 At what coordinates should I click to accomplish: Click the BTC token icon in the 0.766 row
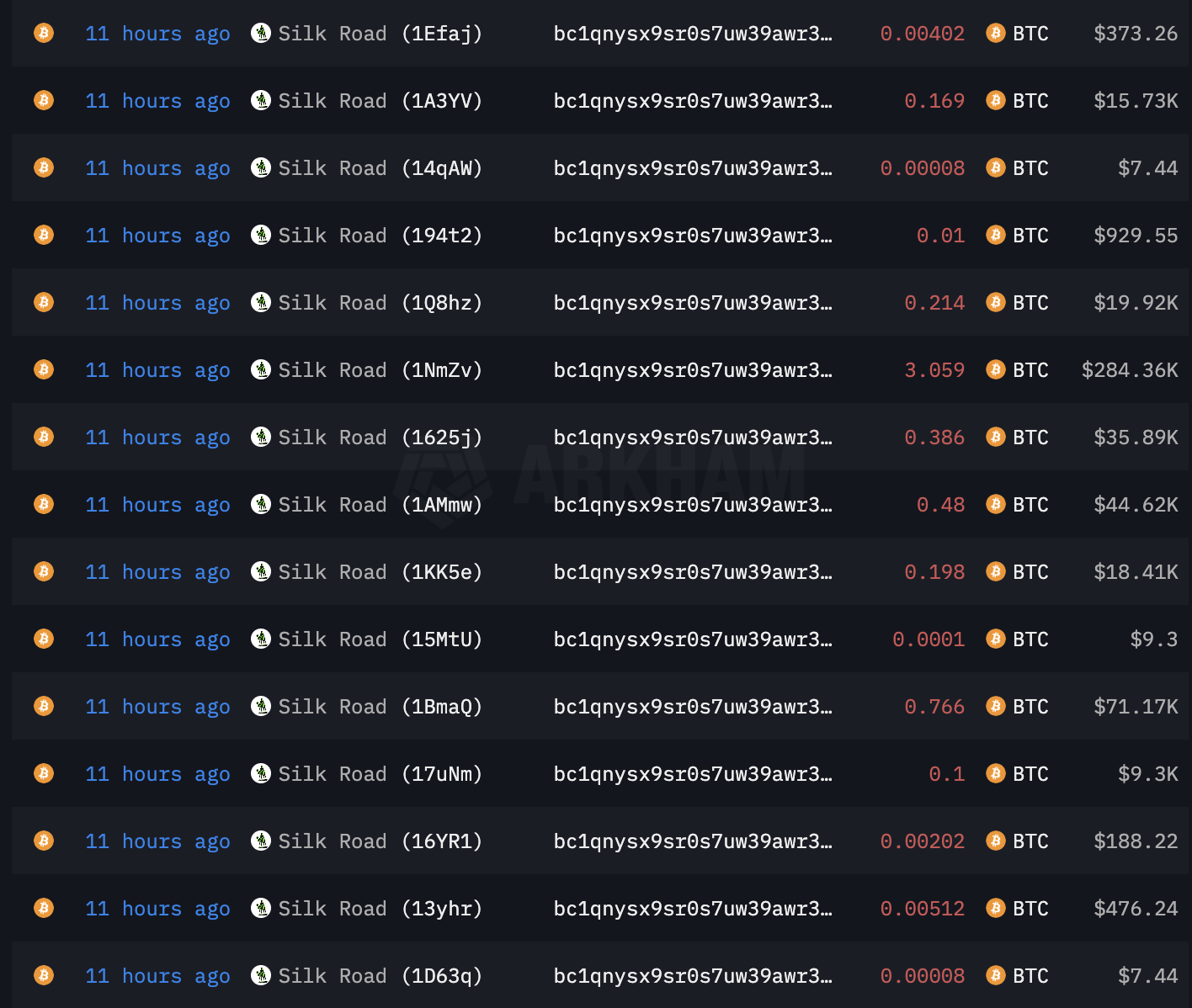click(996, 706)
